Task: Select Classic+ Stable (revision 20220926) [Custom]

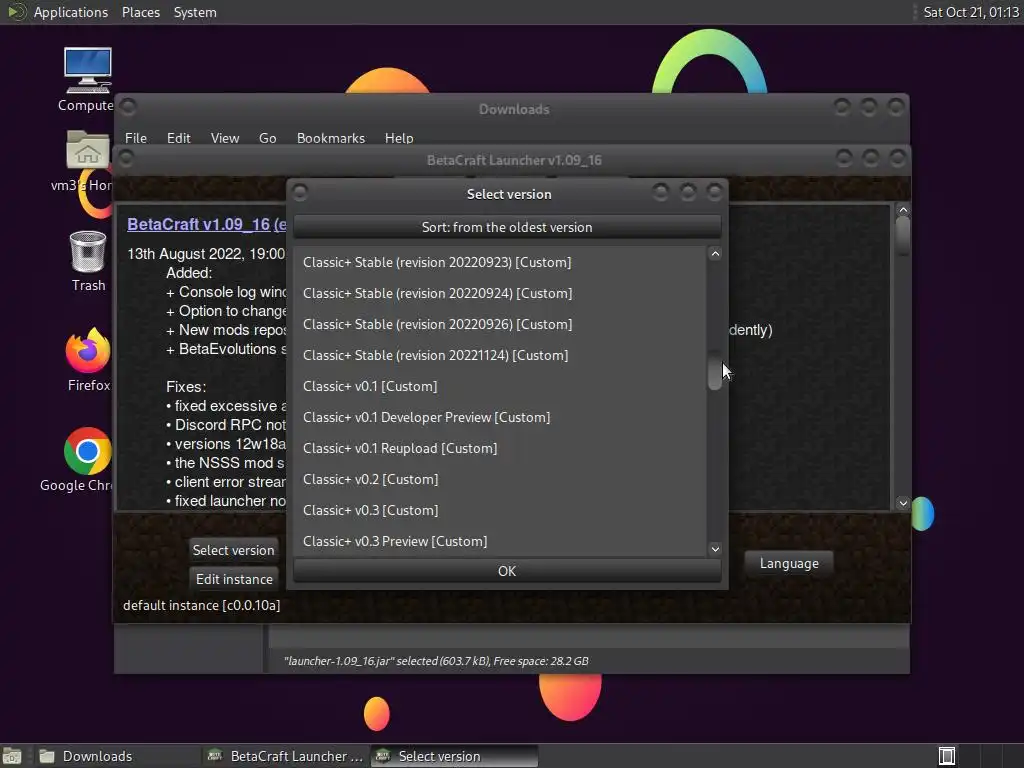Action: click(500, 324)
